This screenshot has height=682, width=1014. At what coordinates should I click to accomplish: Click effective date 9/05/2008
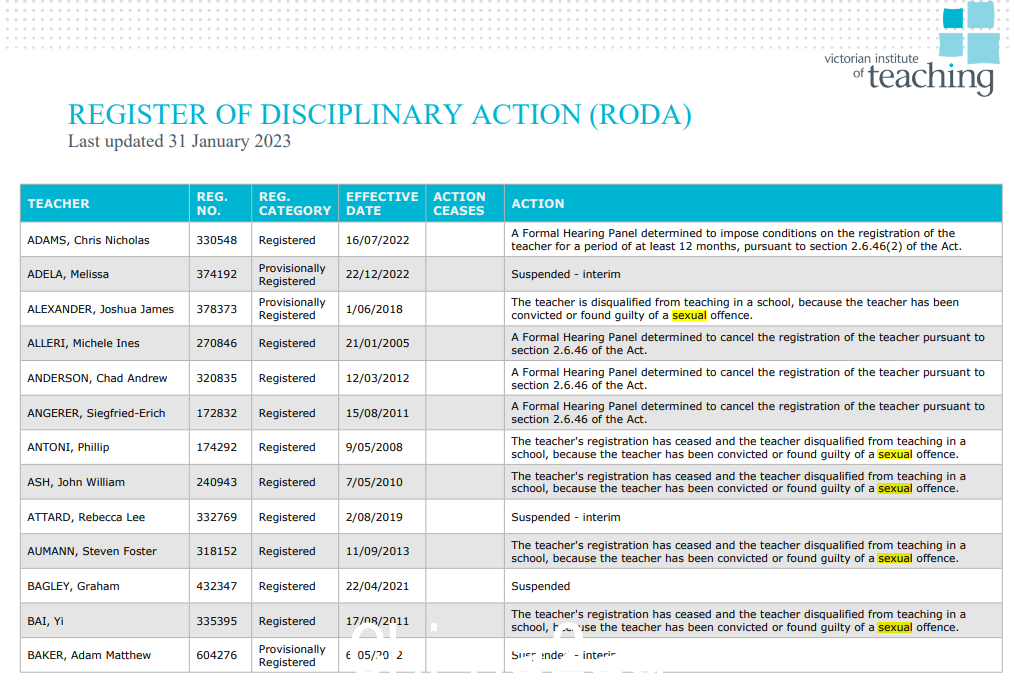[x=374, y=447]
